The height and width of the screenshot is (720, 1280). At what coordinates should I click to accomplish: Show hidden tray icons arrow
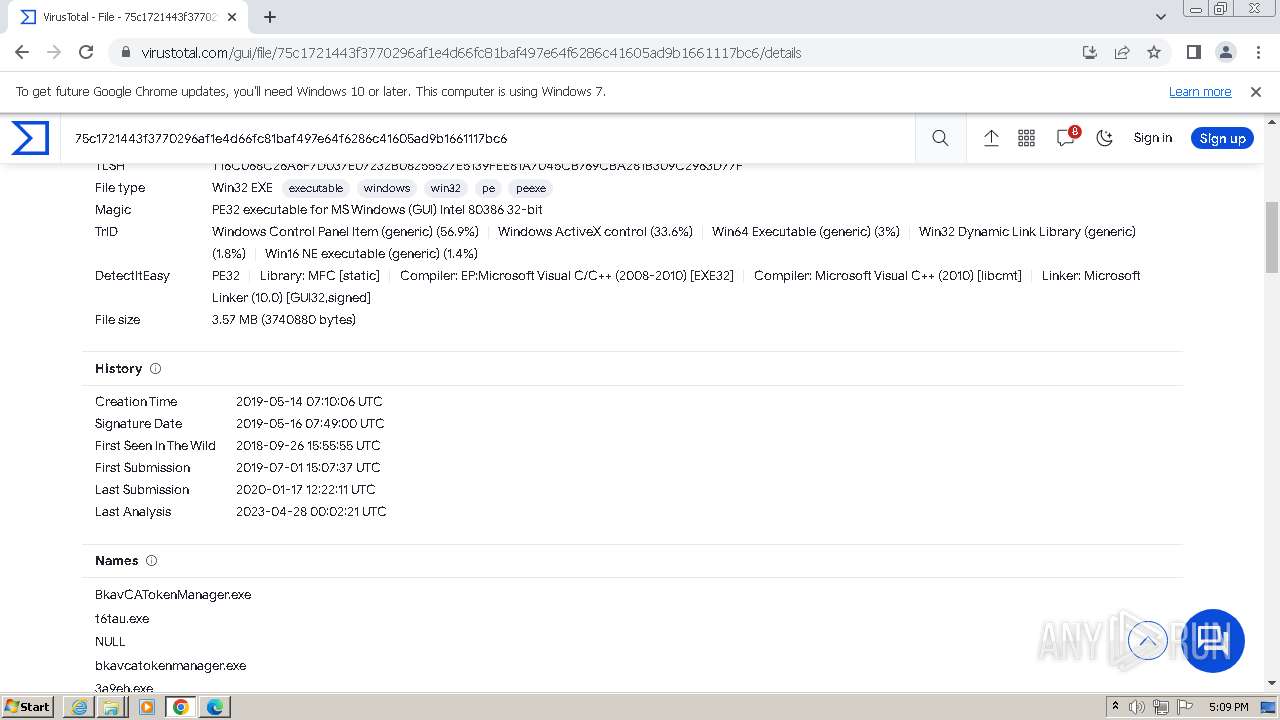pyautogui.click(x=1115, y=707)
